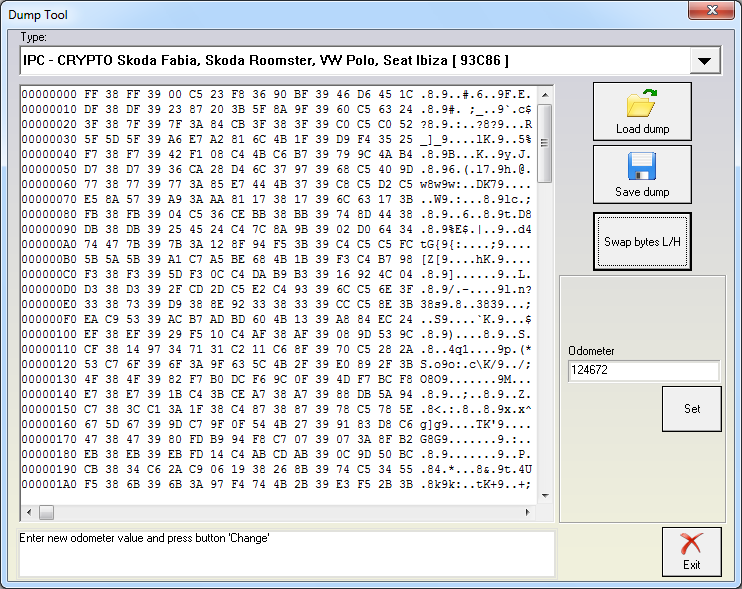Click hex row address 00000120
The width and height of the screenshot is (742, 589).
coord(49,364)
